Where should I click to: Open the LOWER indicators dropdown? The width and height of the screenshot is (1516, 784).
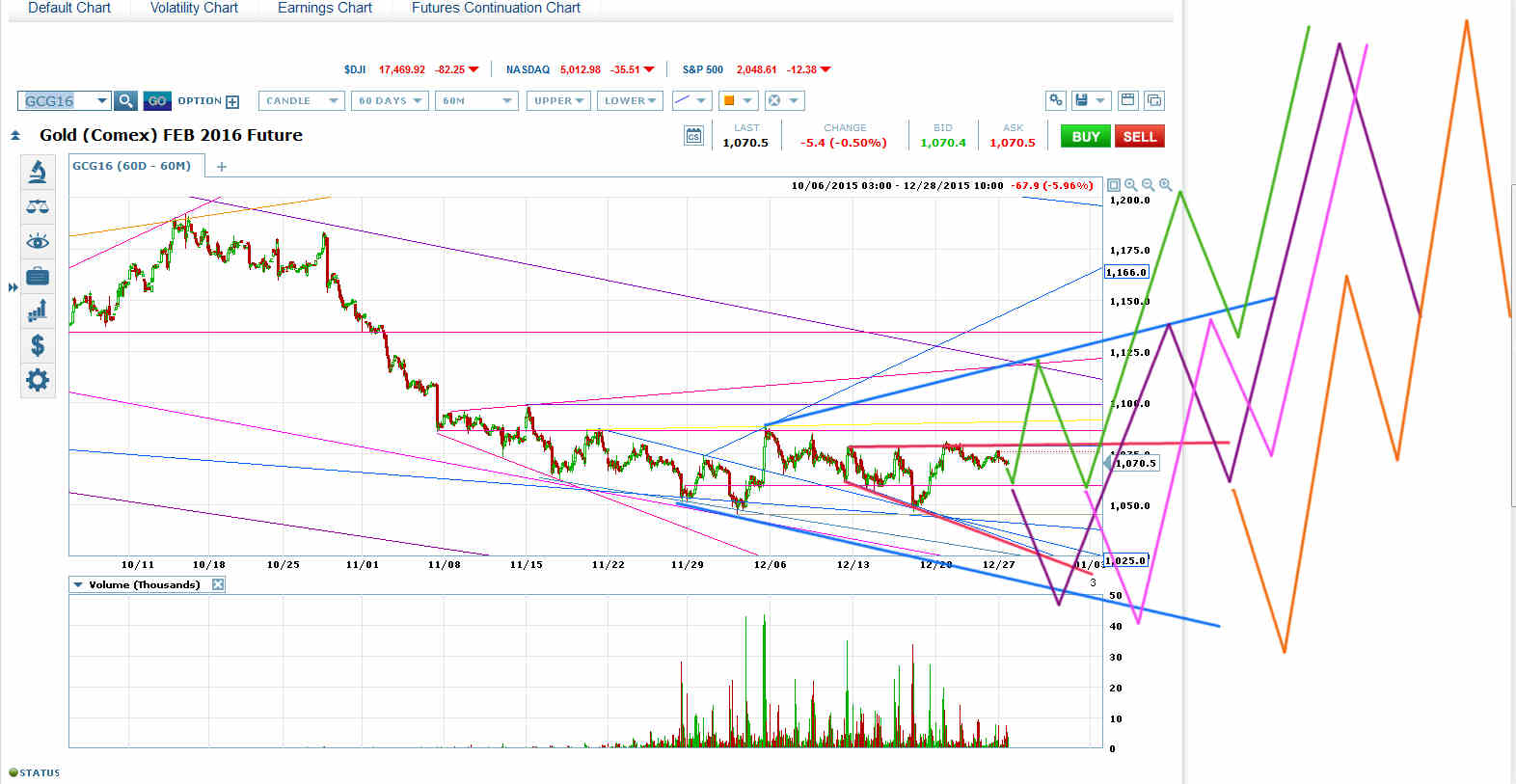(631, 100)
